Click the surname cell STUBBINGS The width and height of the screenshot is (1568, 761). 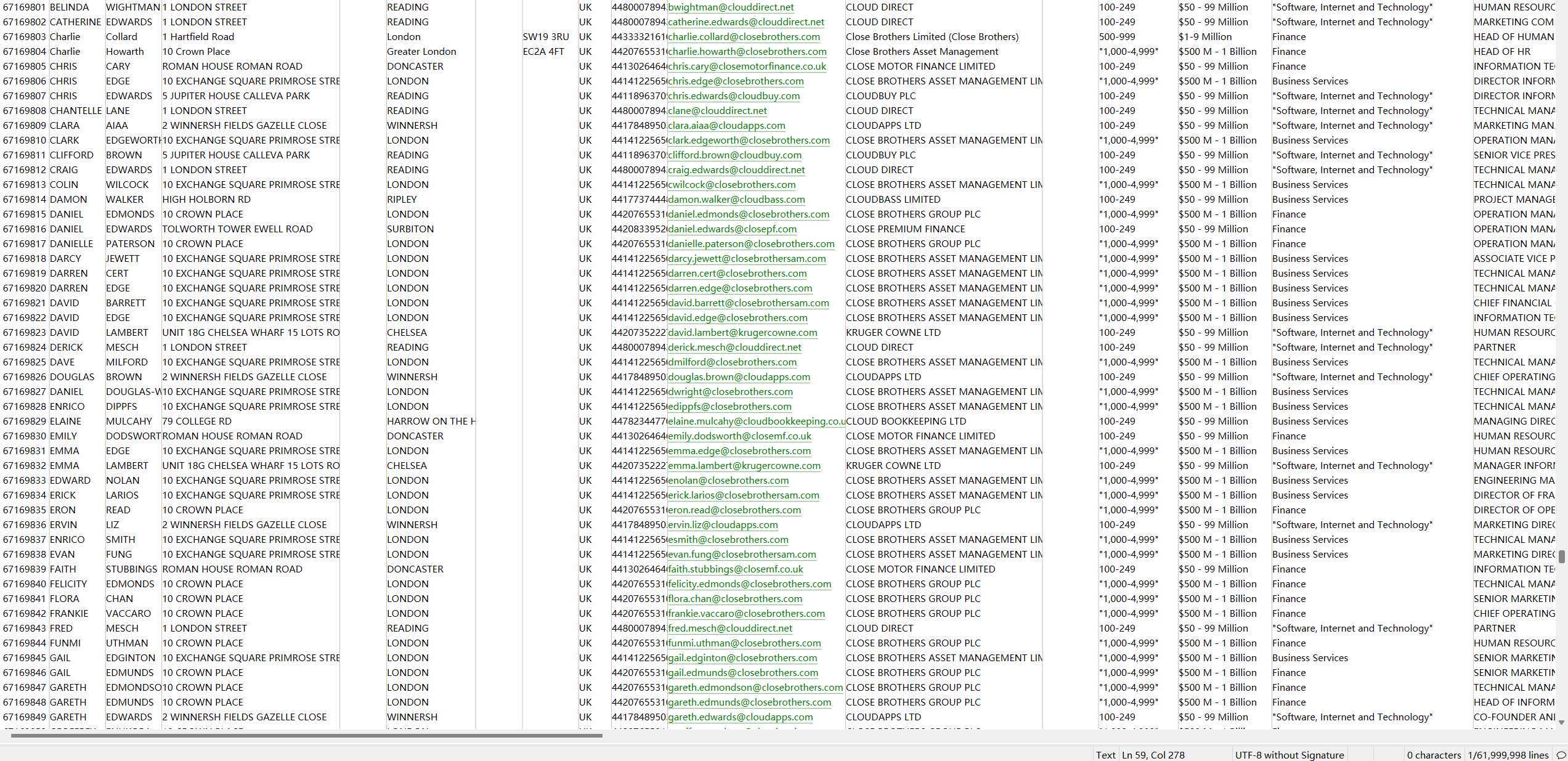[x=131, y=569]
